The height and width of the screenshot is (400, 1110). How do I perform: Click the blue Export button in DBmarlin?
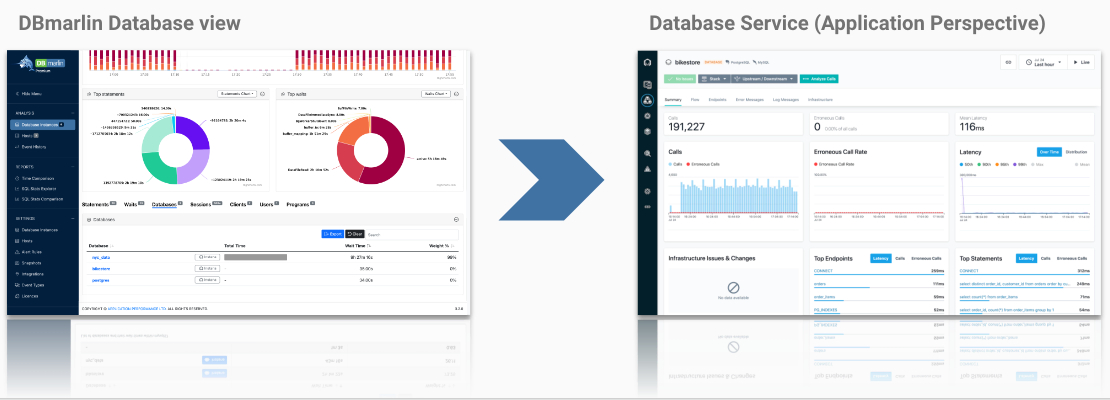332,234
